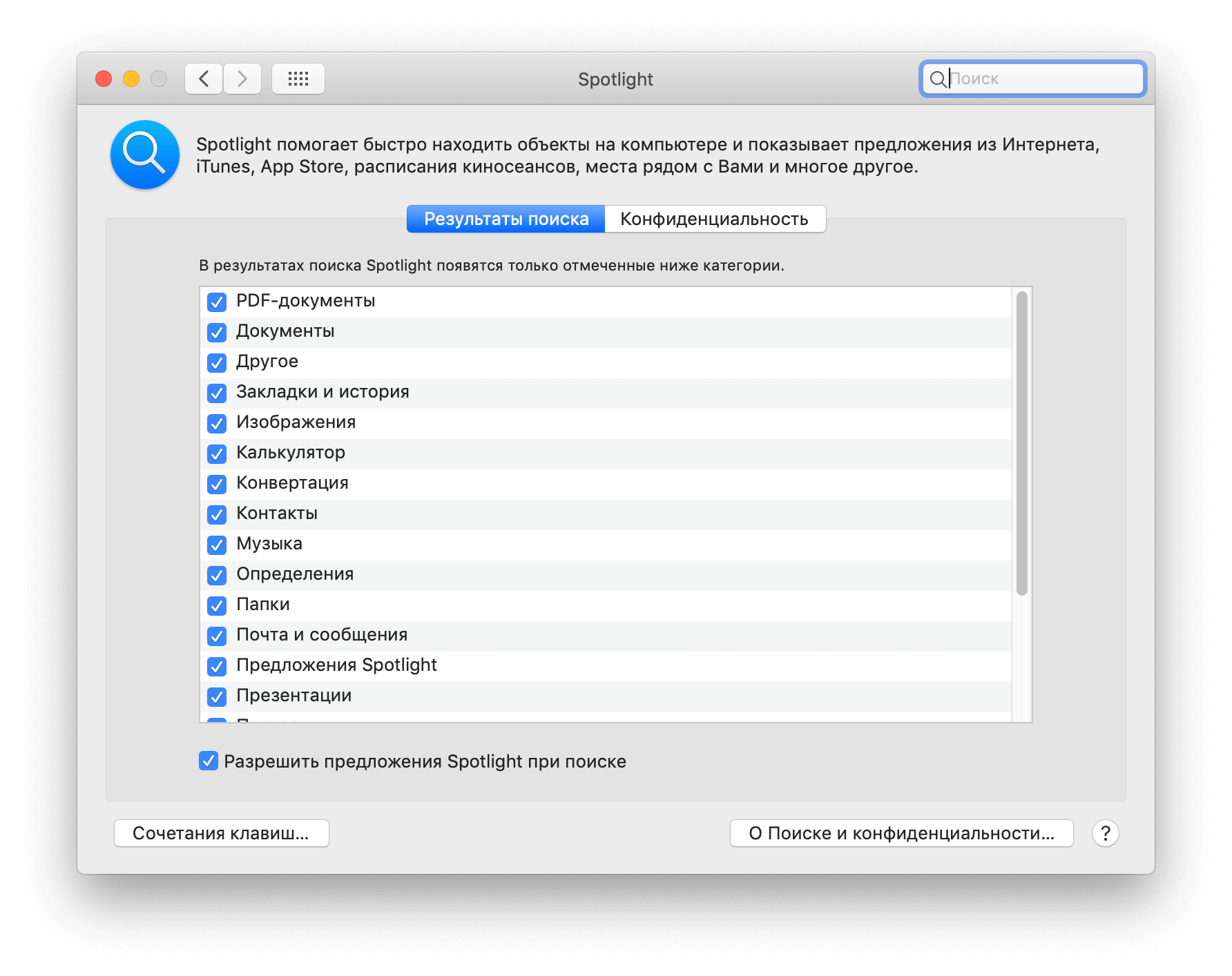
Task: Focus the Поиск search field
Action: point(1033,79)
